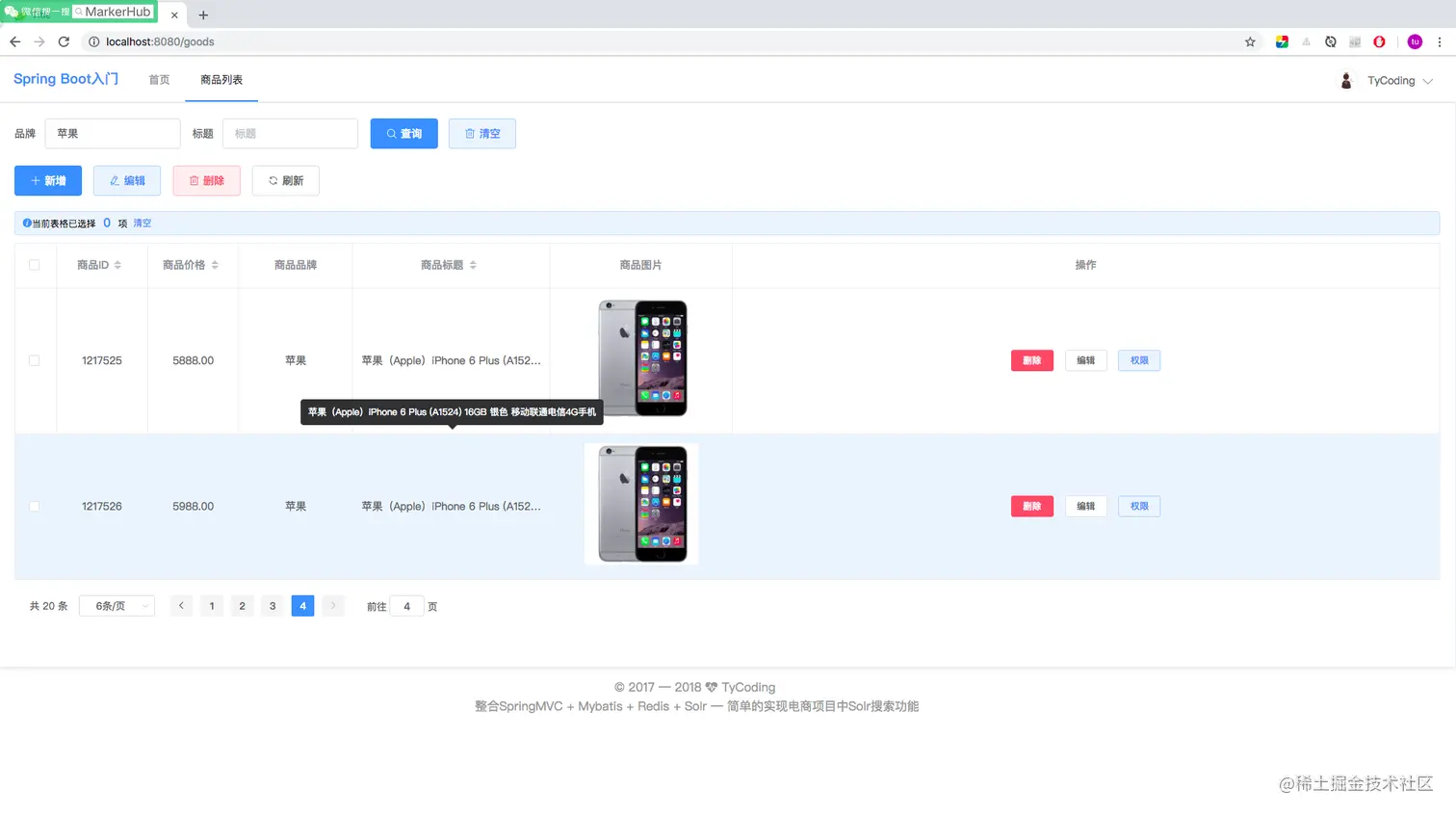The image size is (1456, 816).
Task: Click the 品牌 input field containing 苹果
Action: coord(113,134)
